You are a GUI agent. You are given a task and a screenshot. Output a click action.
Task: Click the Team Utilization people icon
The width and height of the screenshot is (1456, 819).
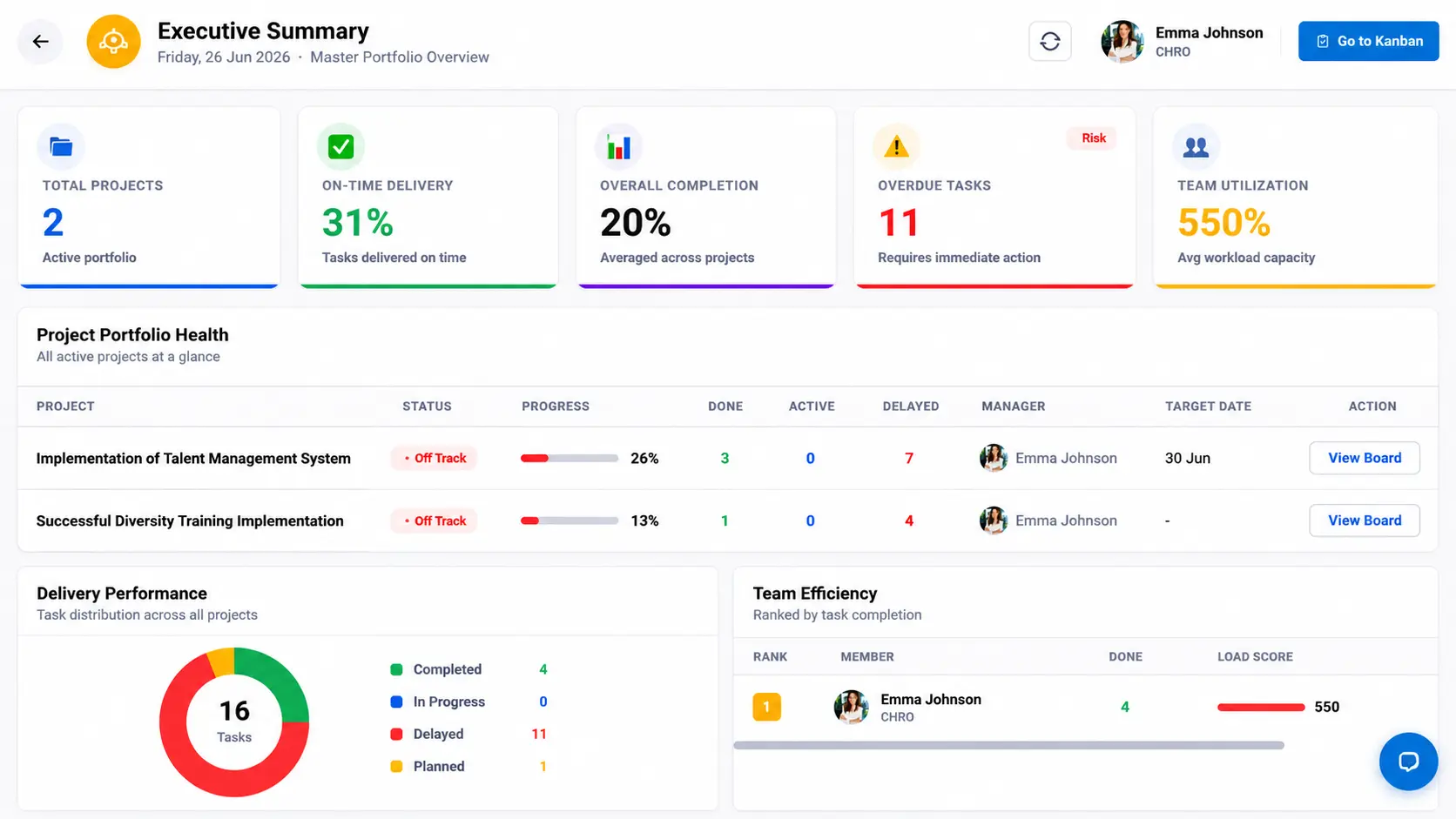1196,146
